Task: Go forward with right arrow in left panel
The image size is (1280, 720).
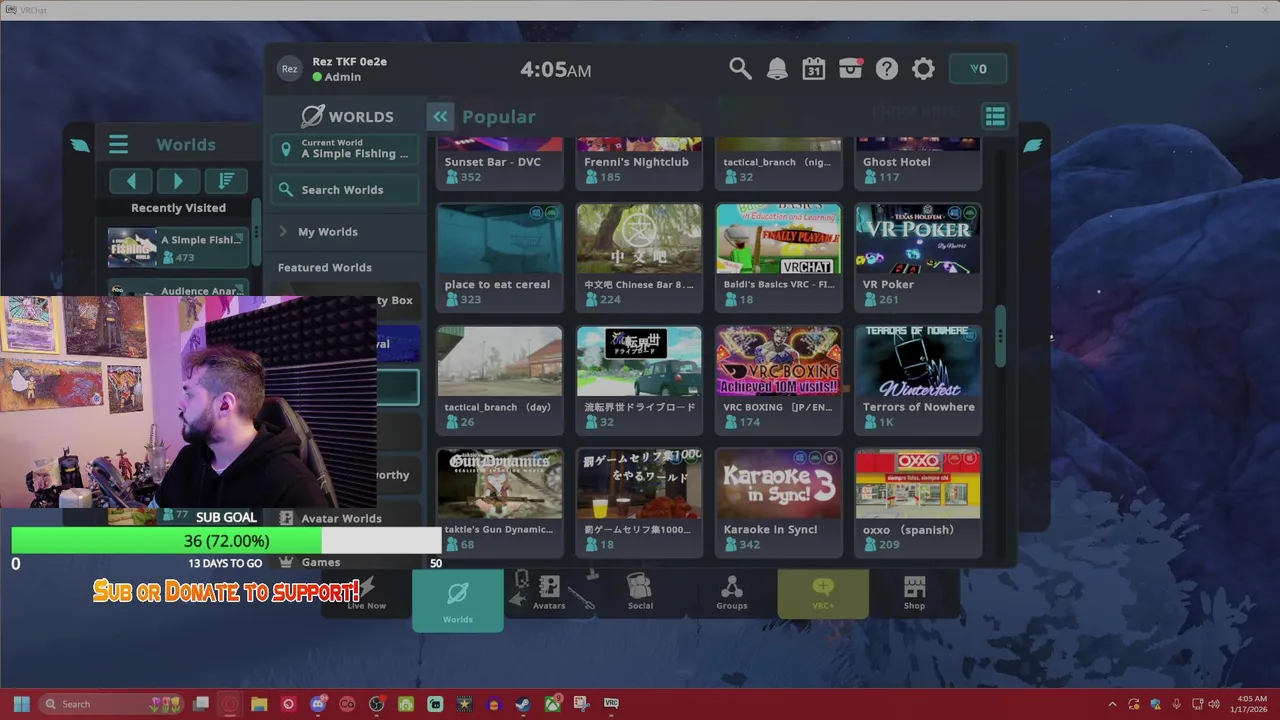Action: (x=178, y=181)
